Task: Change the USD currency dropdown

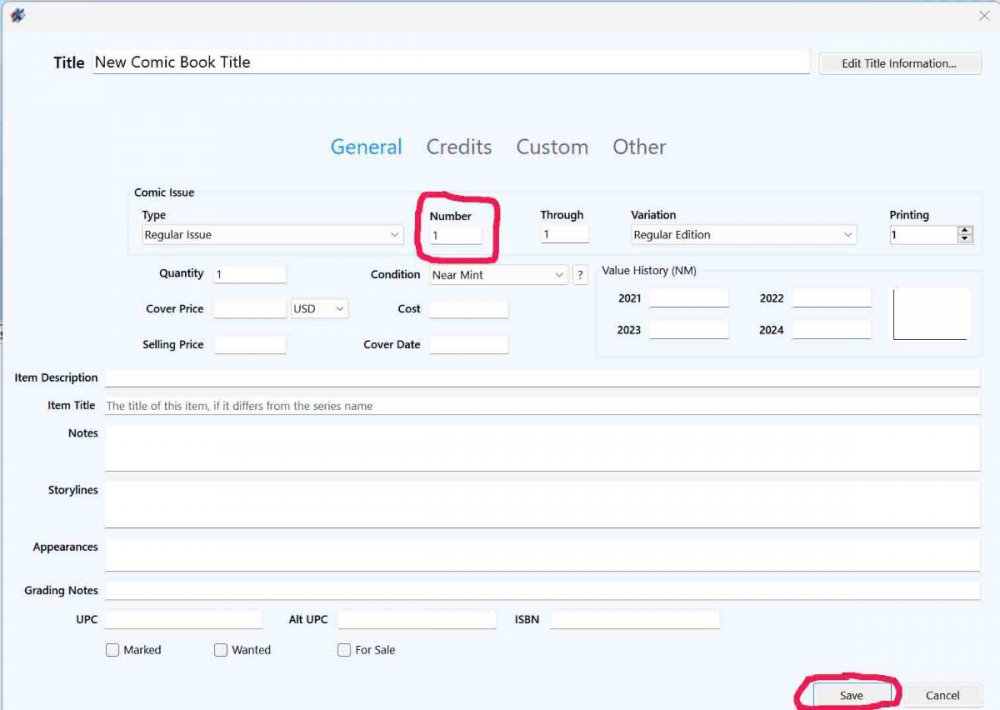Action: pyautogui.click(x=319, y=309)
